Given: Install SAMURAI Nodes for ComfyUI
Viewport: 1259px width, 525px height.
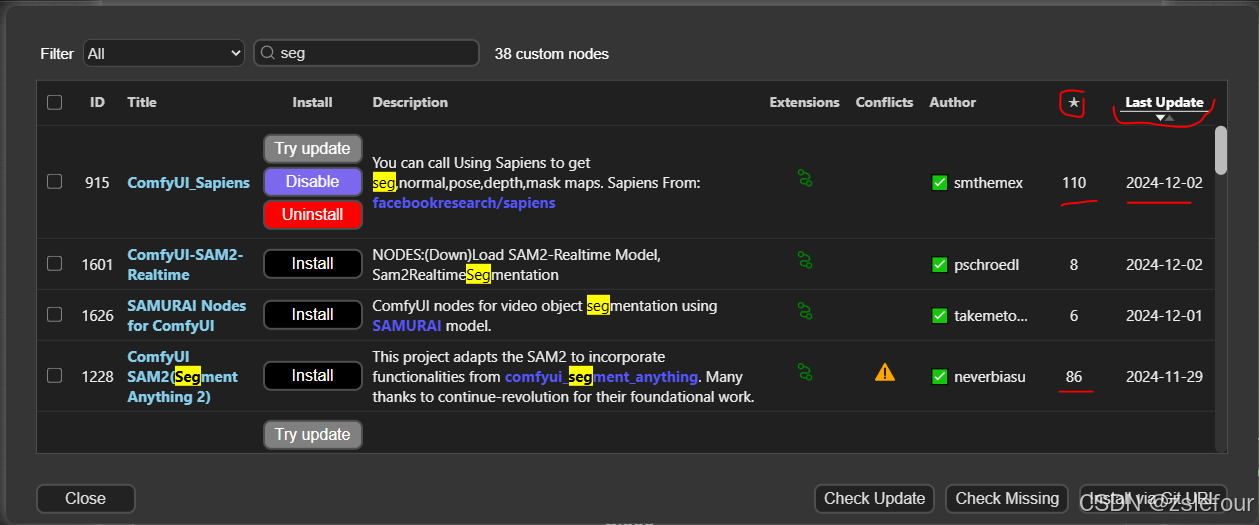Looking at the screenshot, I should [x=313, y=314].
